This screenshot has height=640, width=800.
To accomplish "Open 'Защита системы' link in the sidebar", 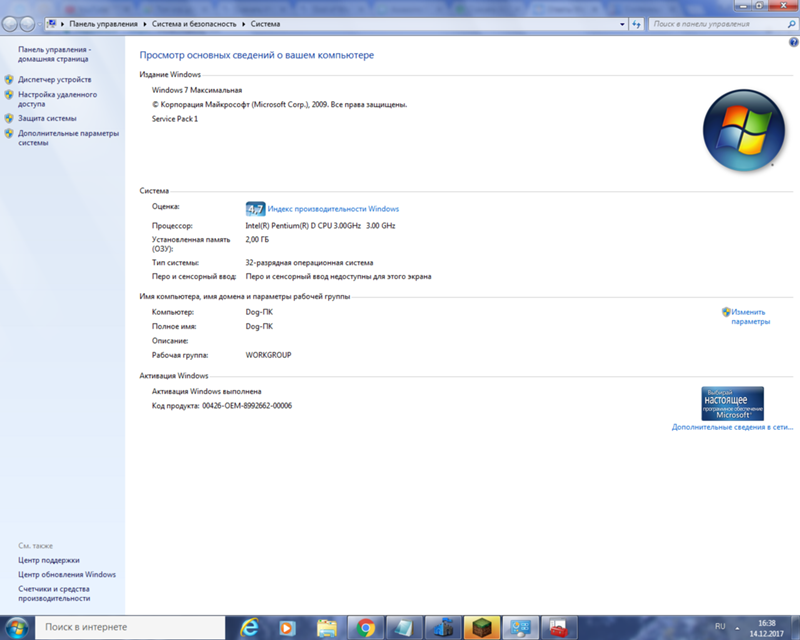I will pyautogui.click(x=47, y=118).
